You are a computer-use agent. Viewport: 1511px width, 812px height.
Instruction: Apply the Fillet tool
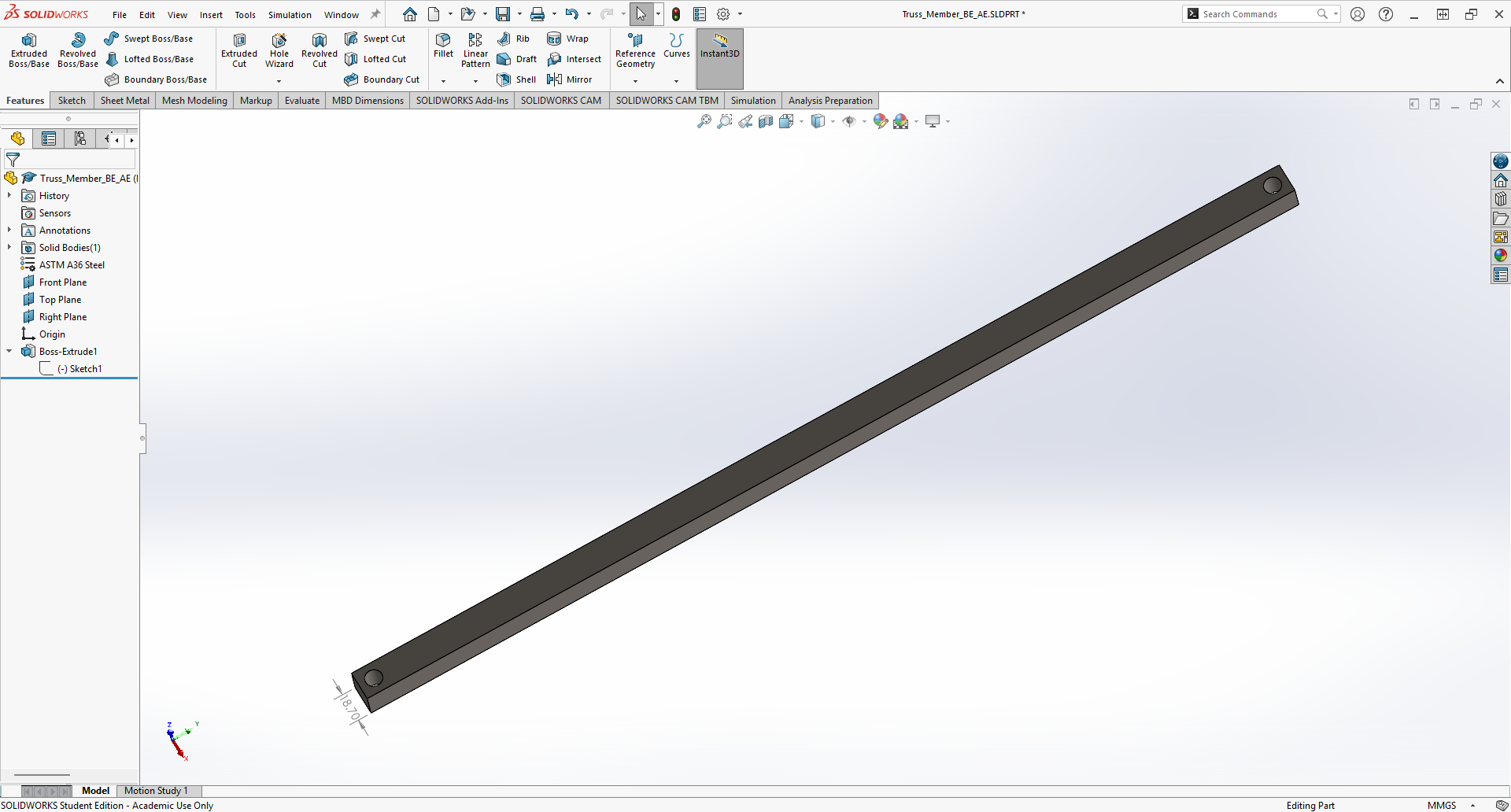[x=443, y=45]
